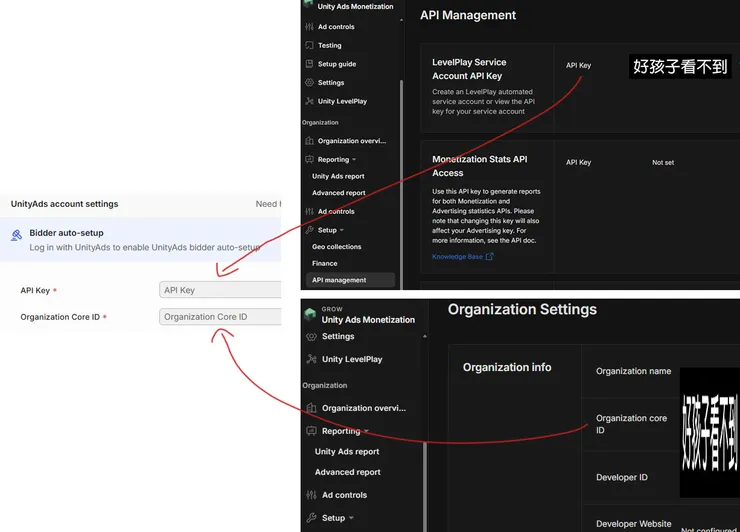The image size is (740, 532).
Task: Open the API management sidebar item
Action: (x=339, y=280)
